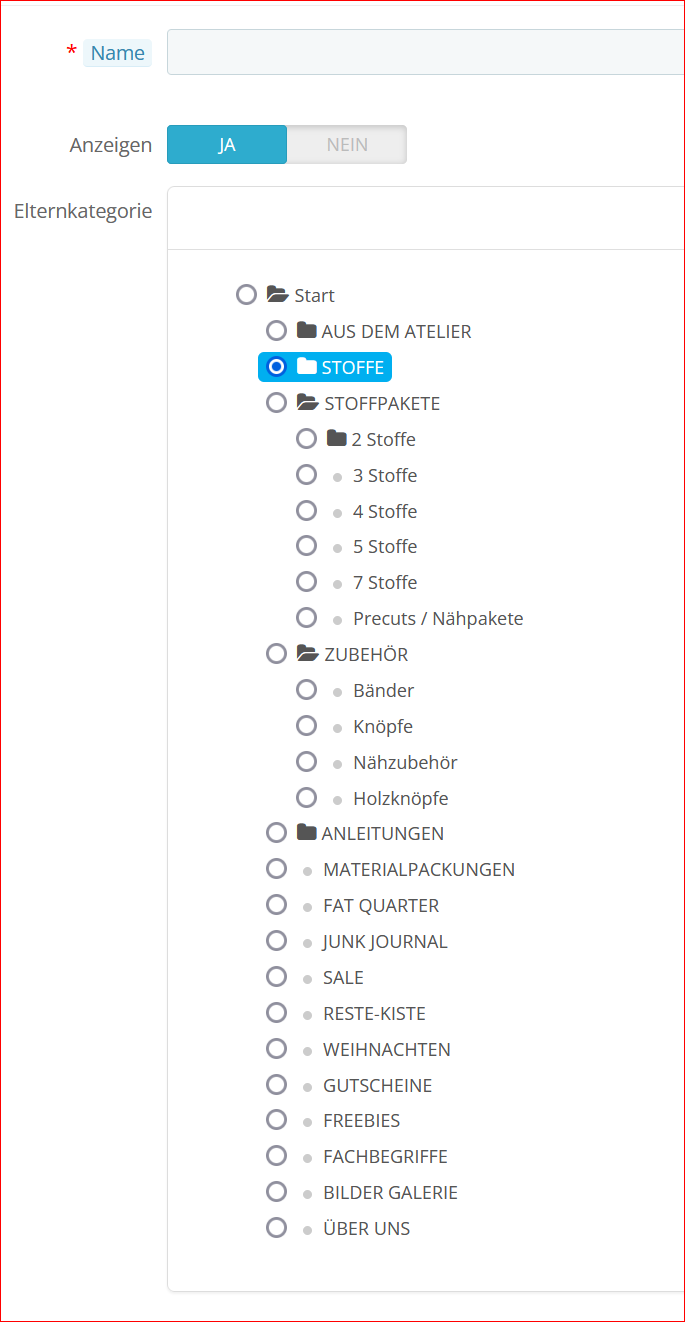The image size is (685, 1322).
Task: Choose the Knöpfe category radio button
Action: click(307, 725)
